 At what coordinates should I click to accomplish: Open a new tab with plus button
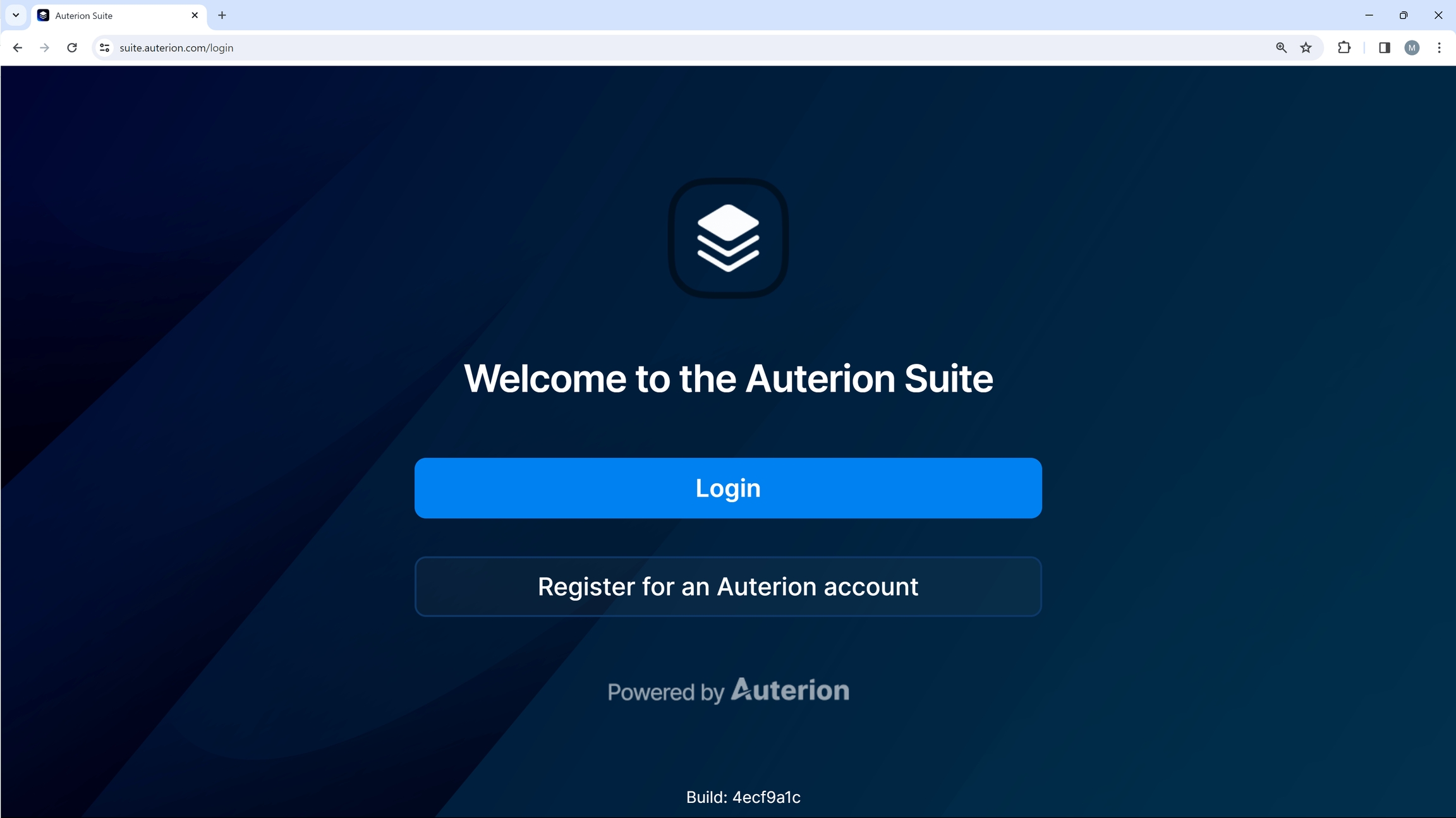pos(222,15)
